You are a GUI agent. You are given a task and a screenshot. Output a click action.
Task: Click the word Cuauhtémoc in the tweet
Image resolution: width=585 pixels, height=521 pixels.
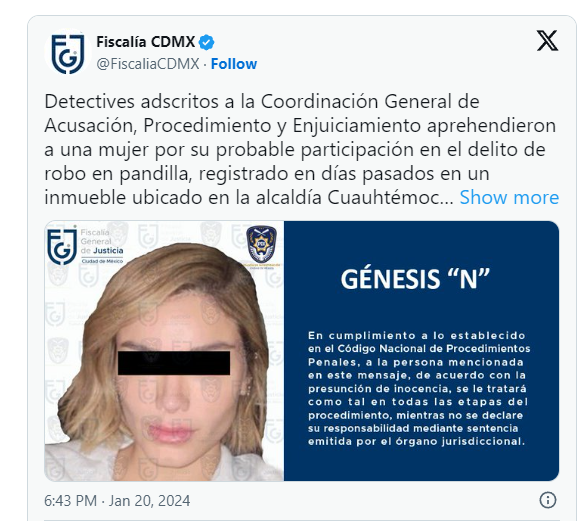(x=387, y=197)
